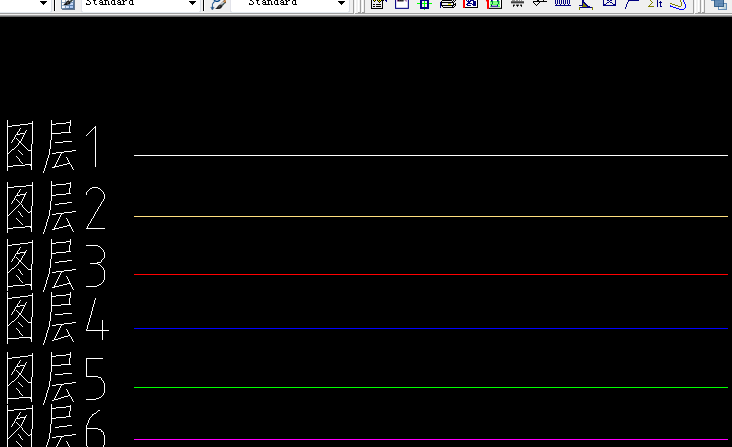Click the blue triangle with yellow base icon
732x447 pixels.
(586, 4)
